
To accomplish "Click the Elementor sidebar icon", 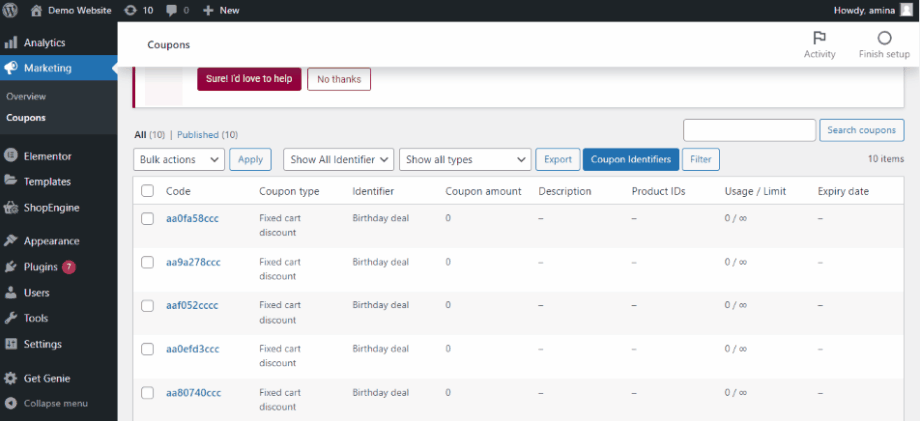I will 10,156.
